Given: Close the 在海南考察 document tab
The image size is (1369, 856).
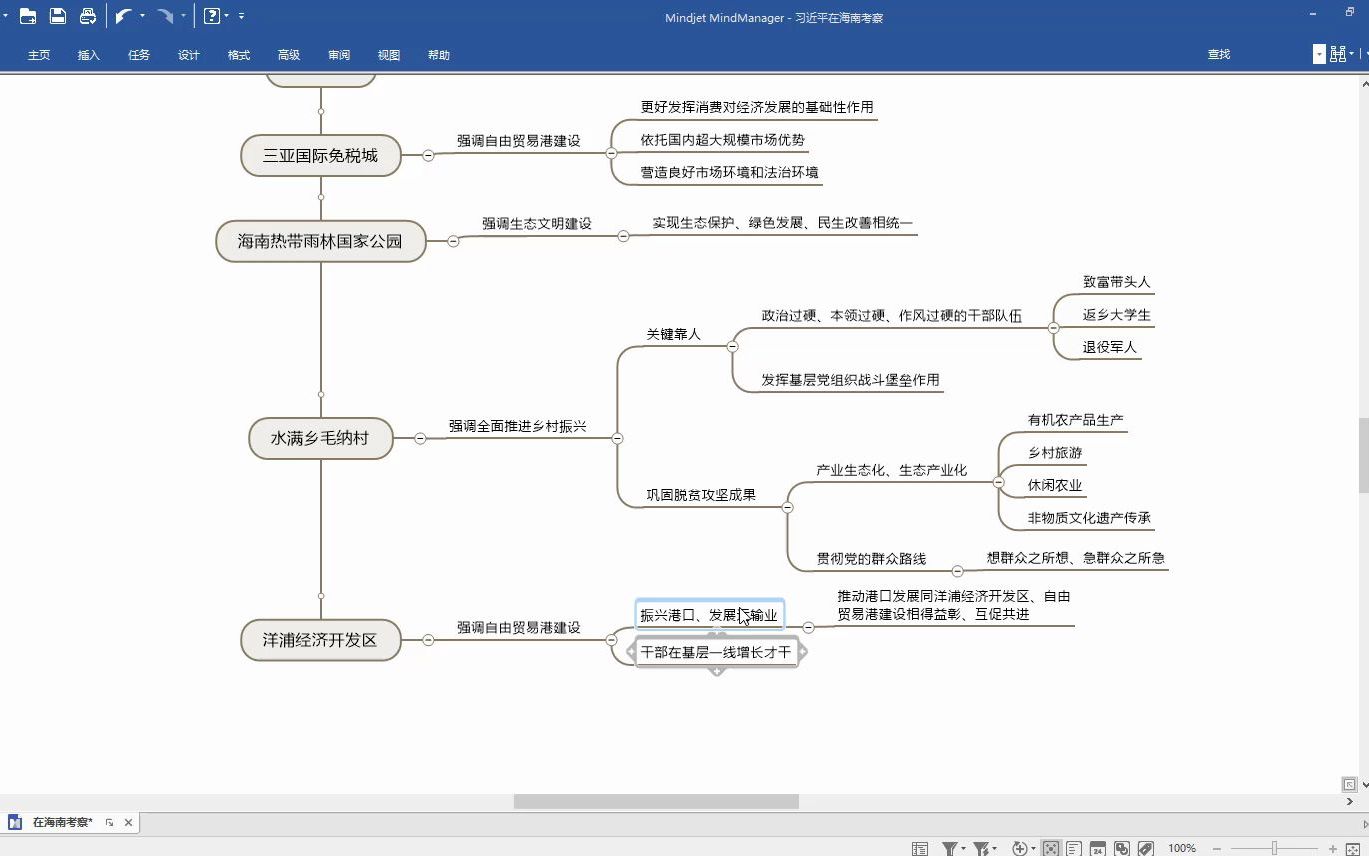Looking at the screenshot, I should pos(128,823).
